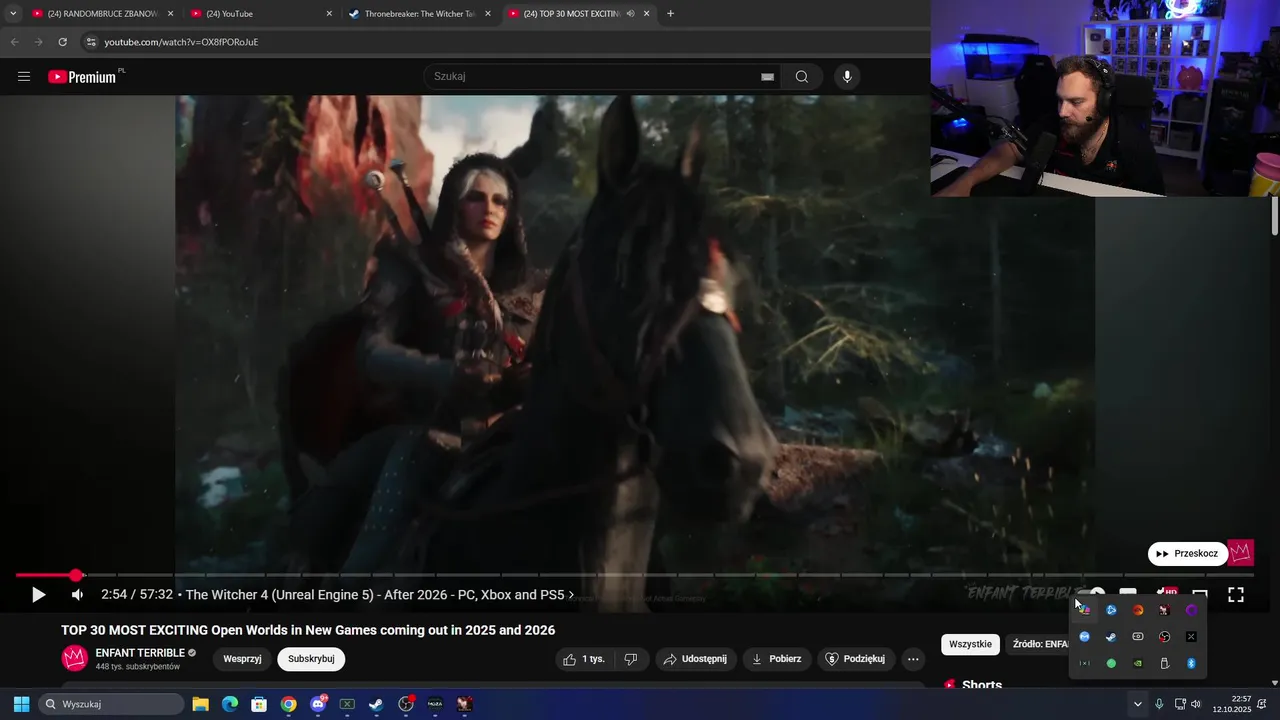Open the tab search dropdown arrow
This screenshot has width=1280, height=720.
13,14
